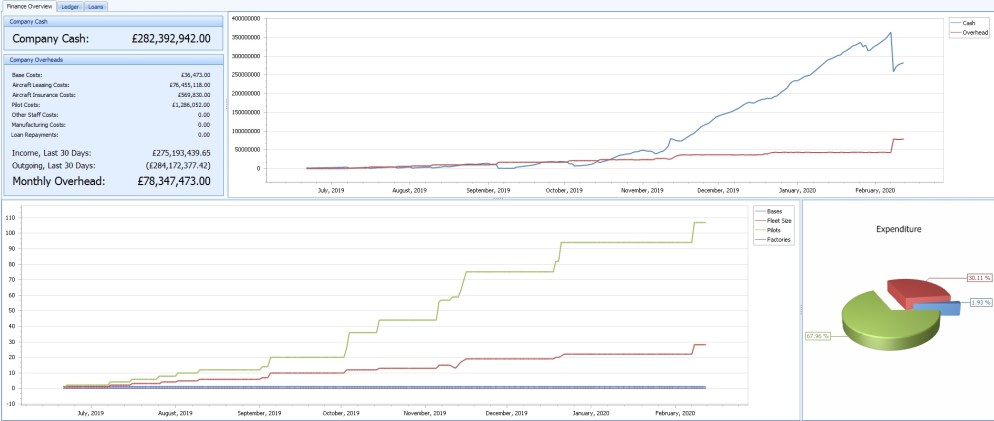
Task: Open the Loans tab
Action: click(x=96, y=6)
